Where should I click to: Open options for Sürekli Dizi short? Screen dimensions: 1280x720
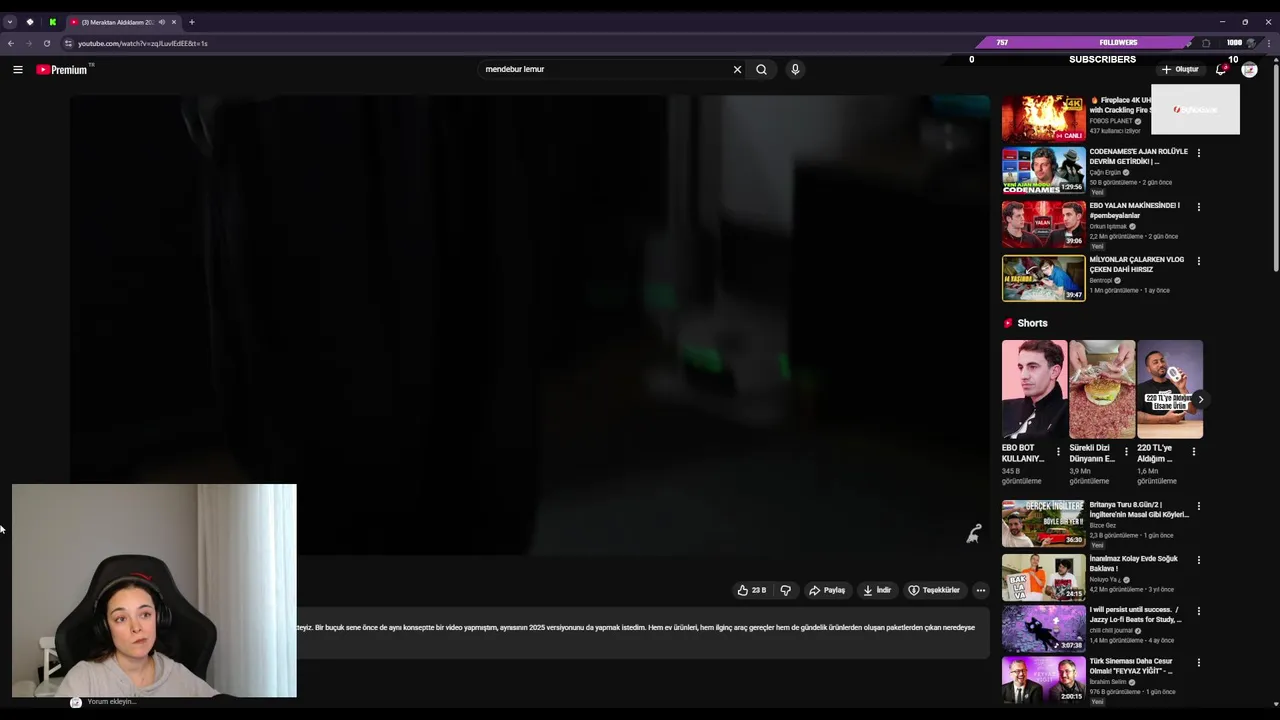[x=1126, y=452]
